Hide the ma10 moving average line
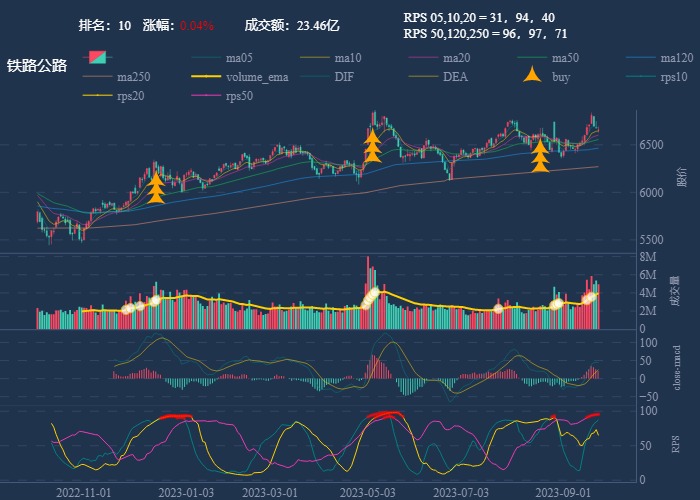 pos(348,58)
